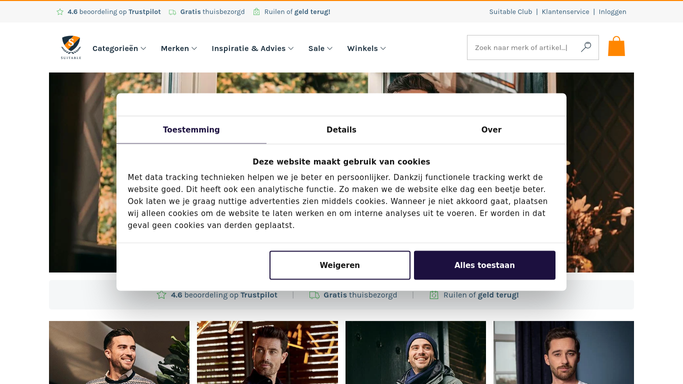This screenshot has width=683, height=384.
Task: Click the Suitable shield logo
Action: [71, 47]
